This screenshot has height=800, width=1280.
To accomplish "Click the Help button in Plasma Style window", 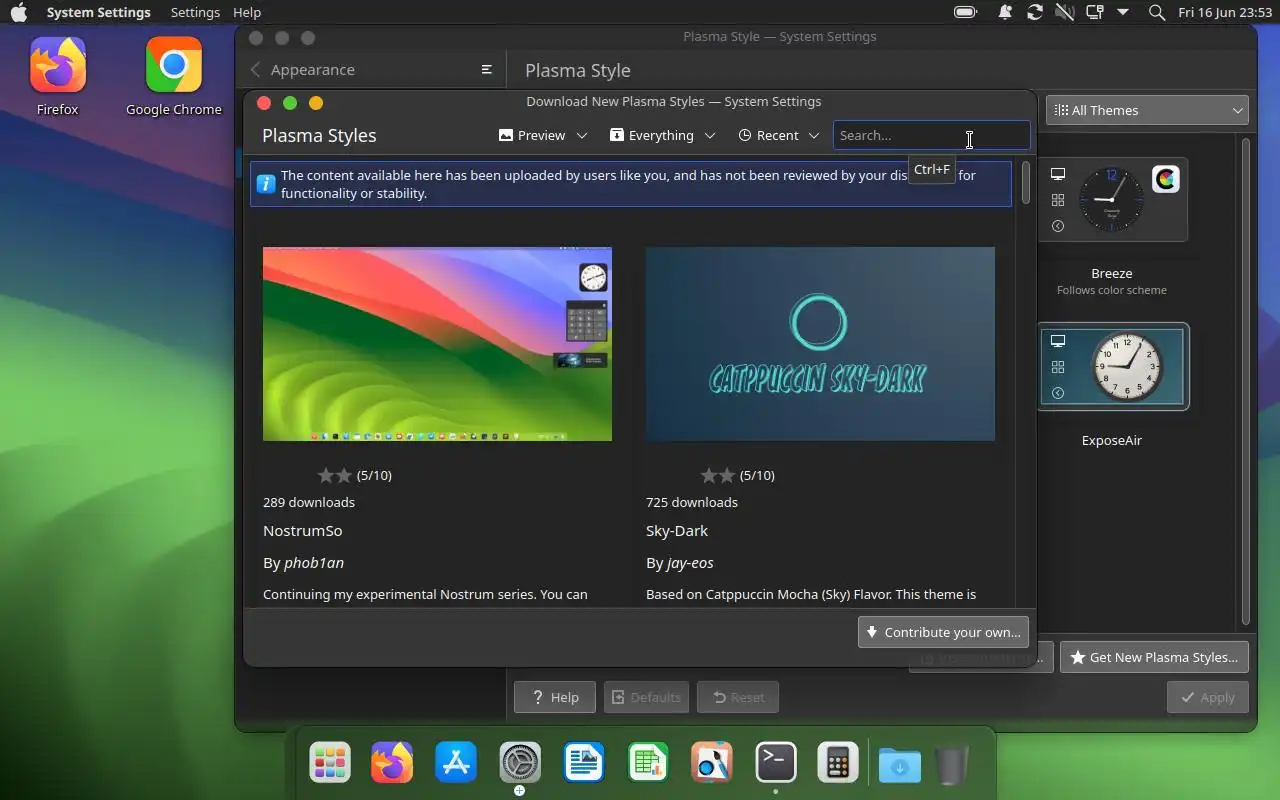I will [555, 697].
